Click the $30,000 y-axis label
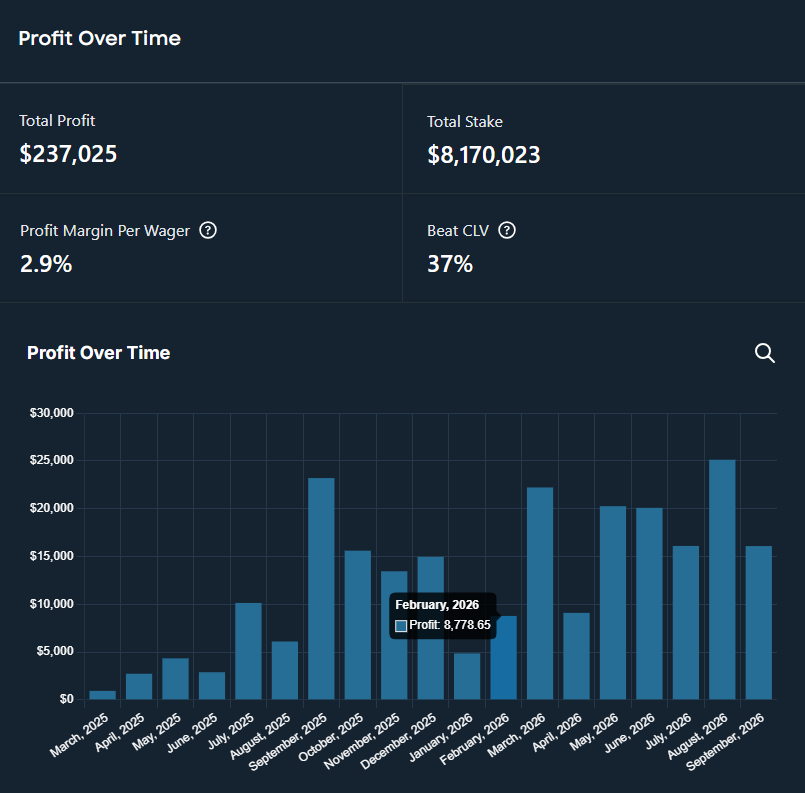 click(51, 413)
